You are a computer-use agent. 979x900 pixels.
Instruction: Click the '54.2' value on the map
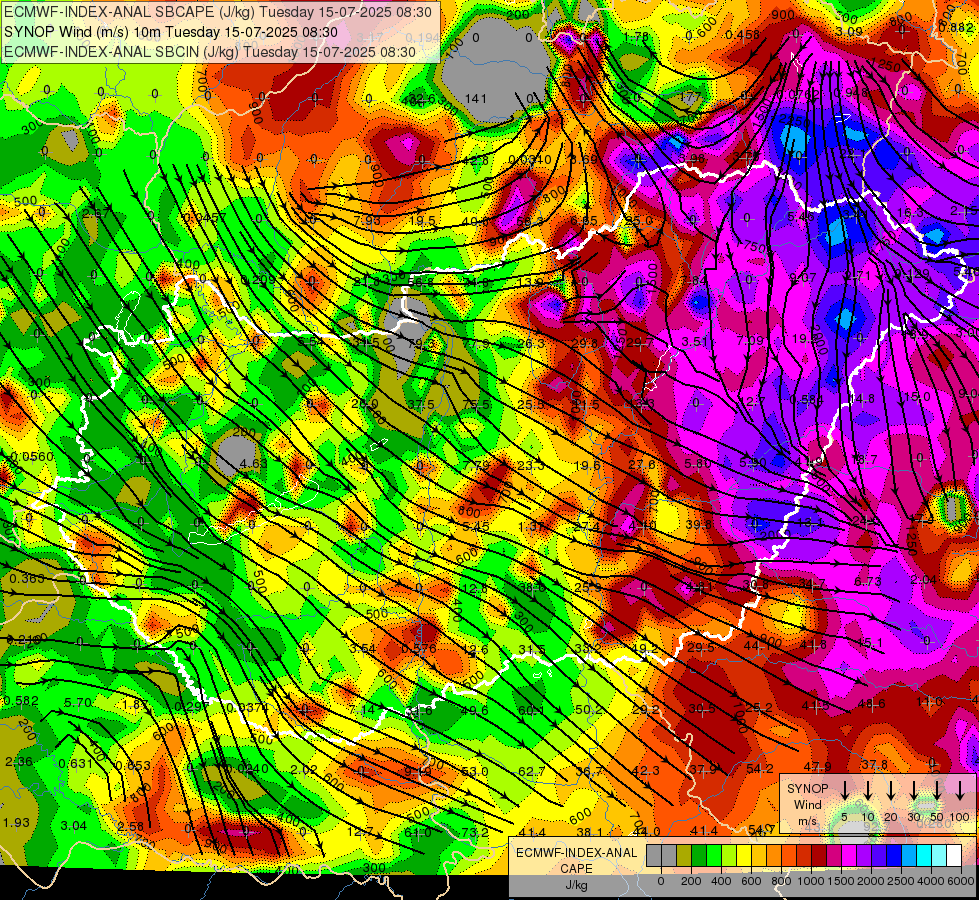click(760, 769)
